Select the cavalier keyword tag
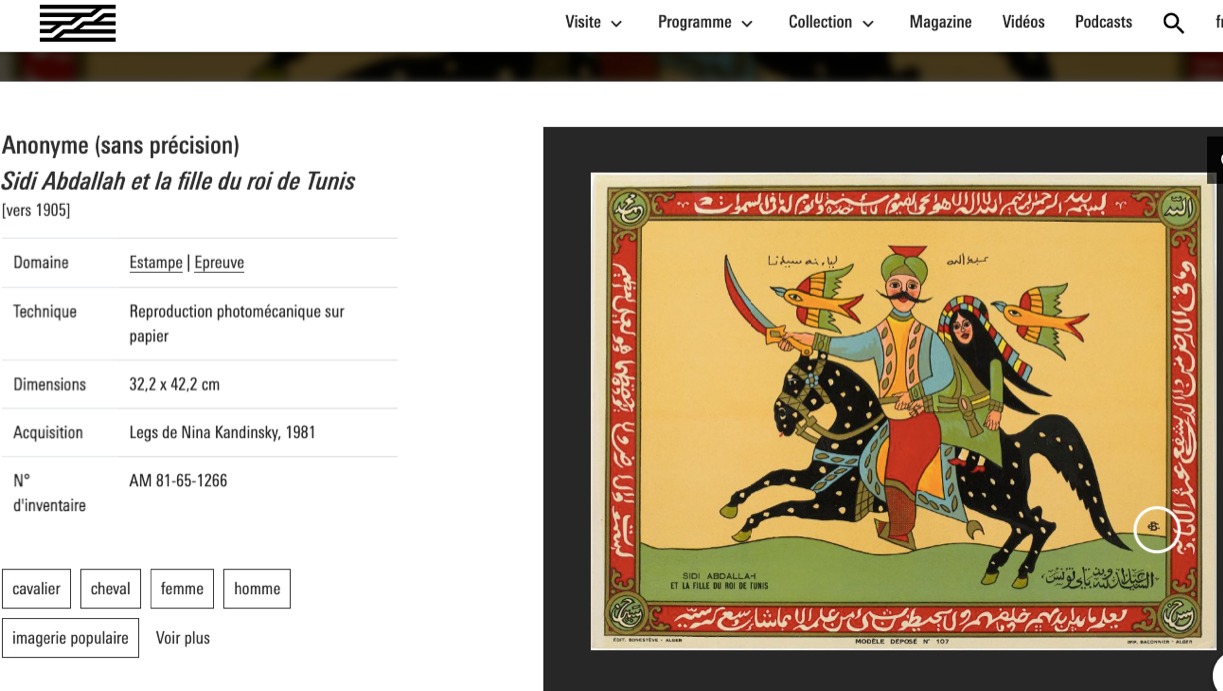1223x691 pixels. pos(36,589)
